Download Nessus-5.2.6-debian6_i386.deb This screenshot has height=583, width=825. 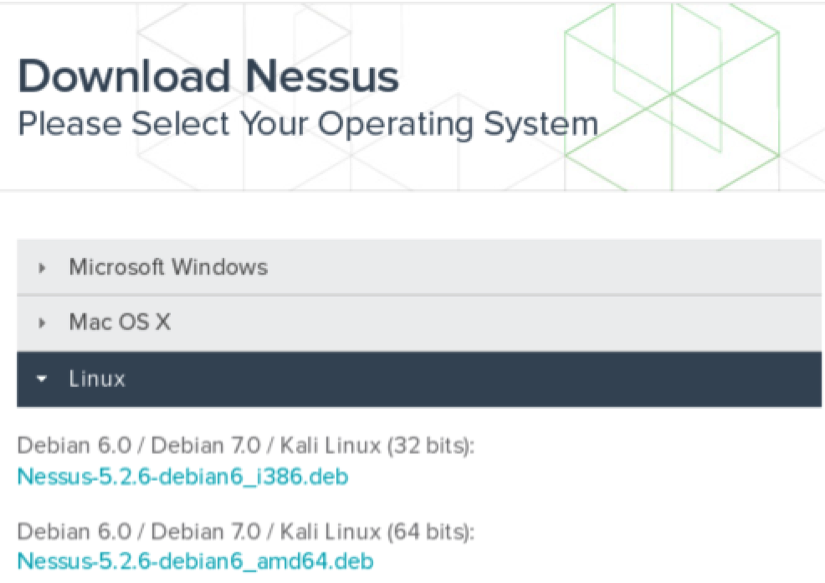click(183, 476)
